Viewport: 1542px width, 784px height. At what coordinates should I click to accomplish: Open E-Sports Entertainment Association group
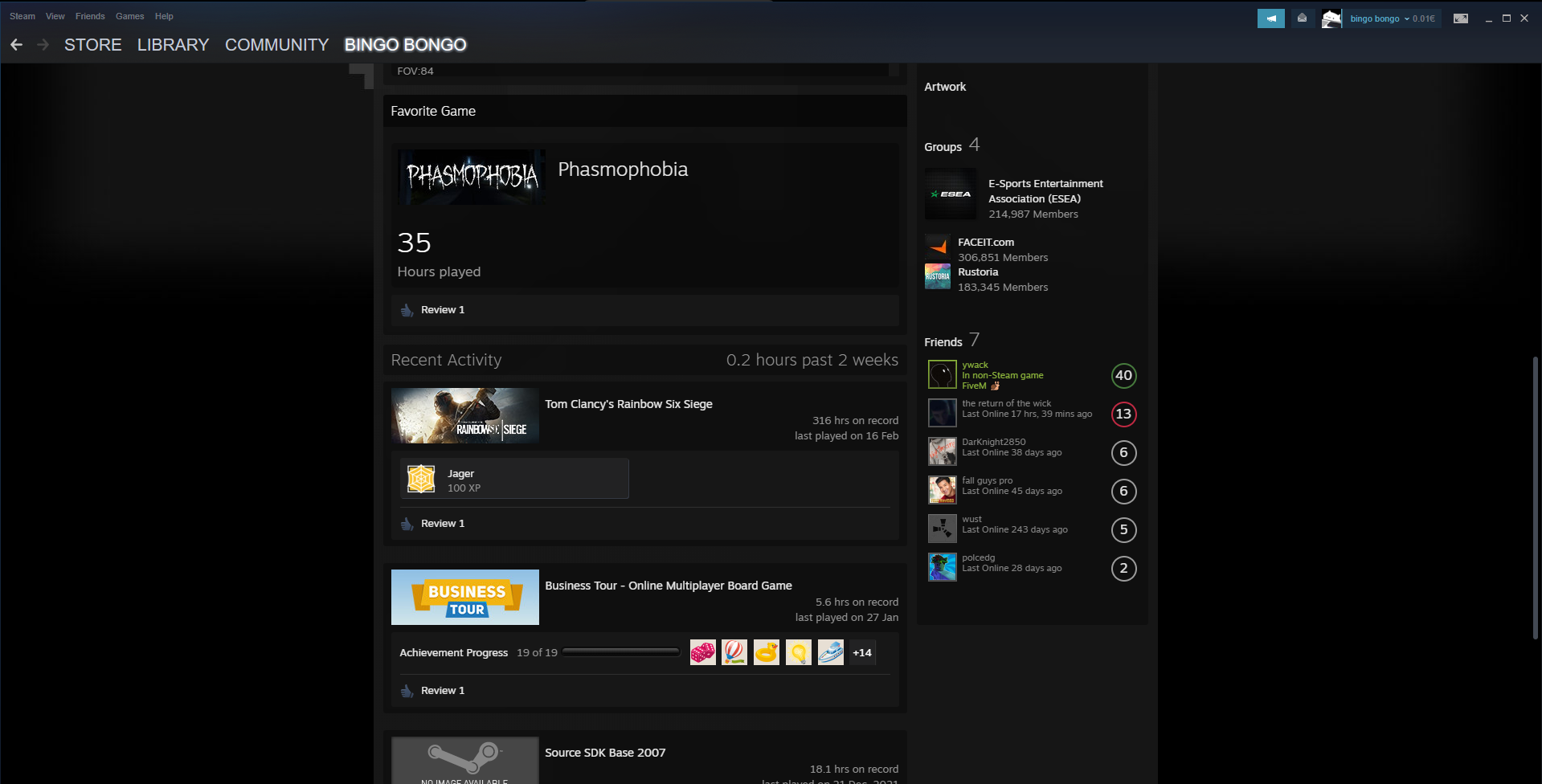[1045, 191]
